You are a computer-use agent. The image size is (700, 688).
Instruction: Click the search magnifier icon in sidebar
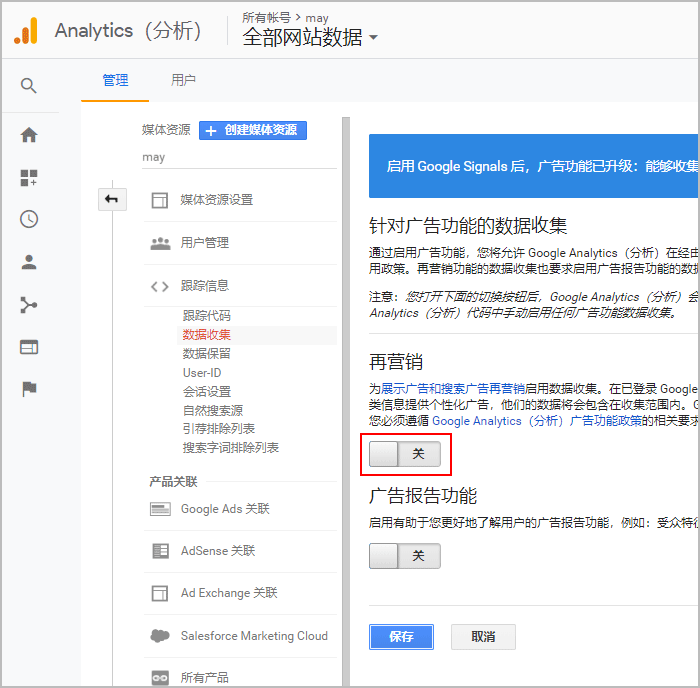(x=29, y=86)
